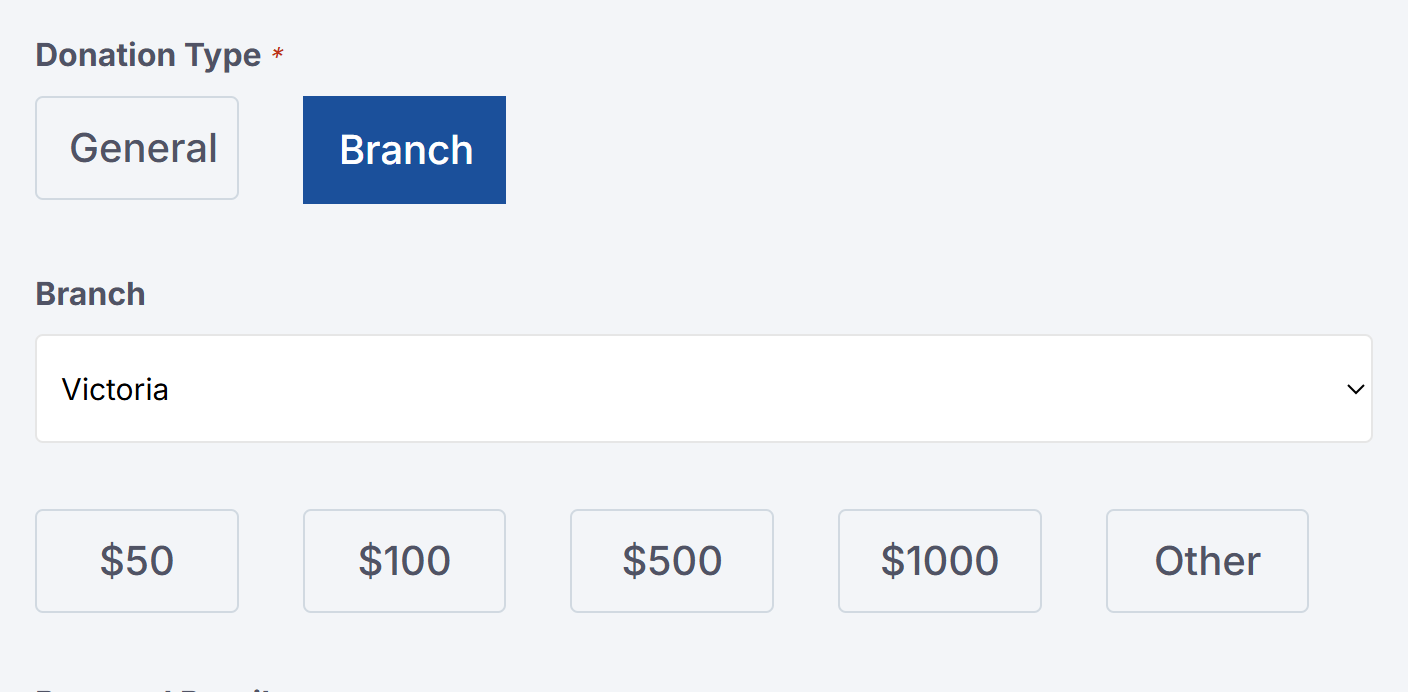Click the red required asterisk
The height and width of the screenshot is (692, 1408).
point(278,55)
